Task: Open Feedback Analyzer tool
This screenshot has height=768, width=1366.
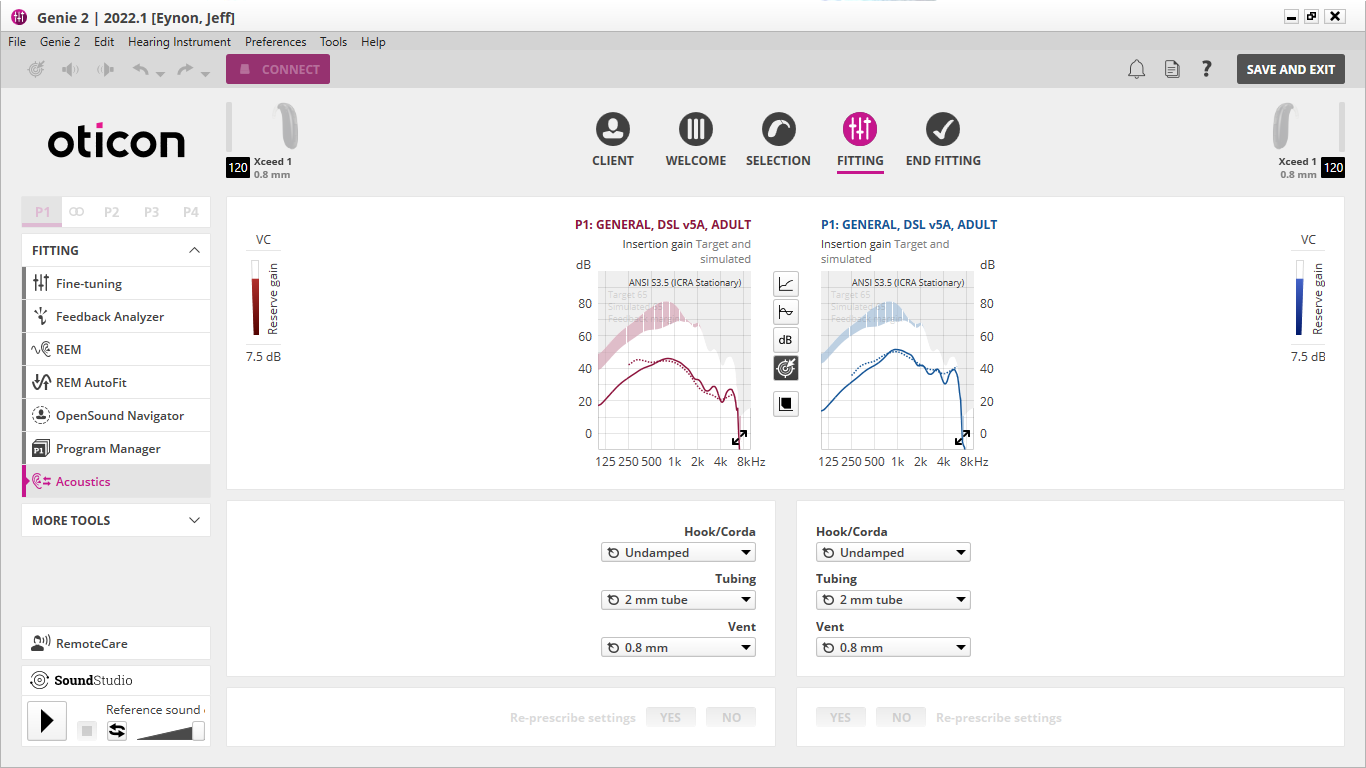Action: [x=116, y=316]
